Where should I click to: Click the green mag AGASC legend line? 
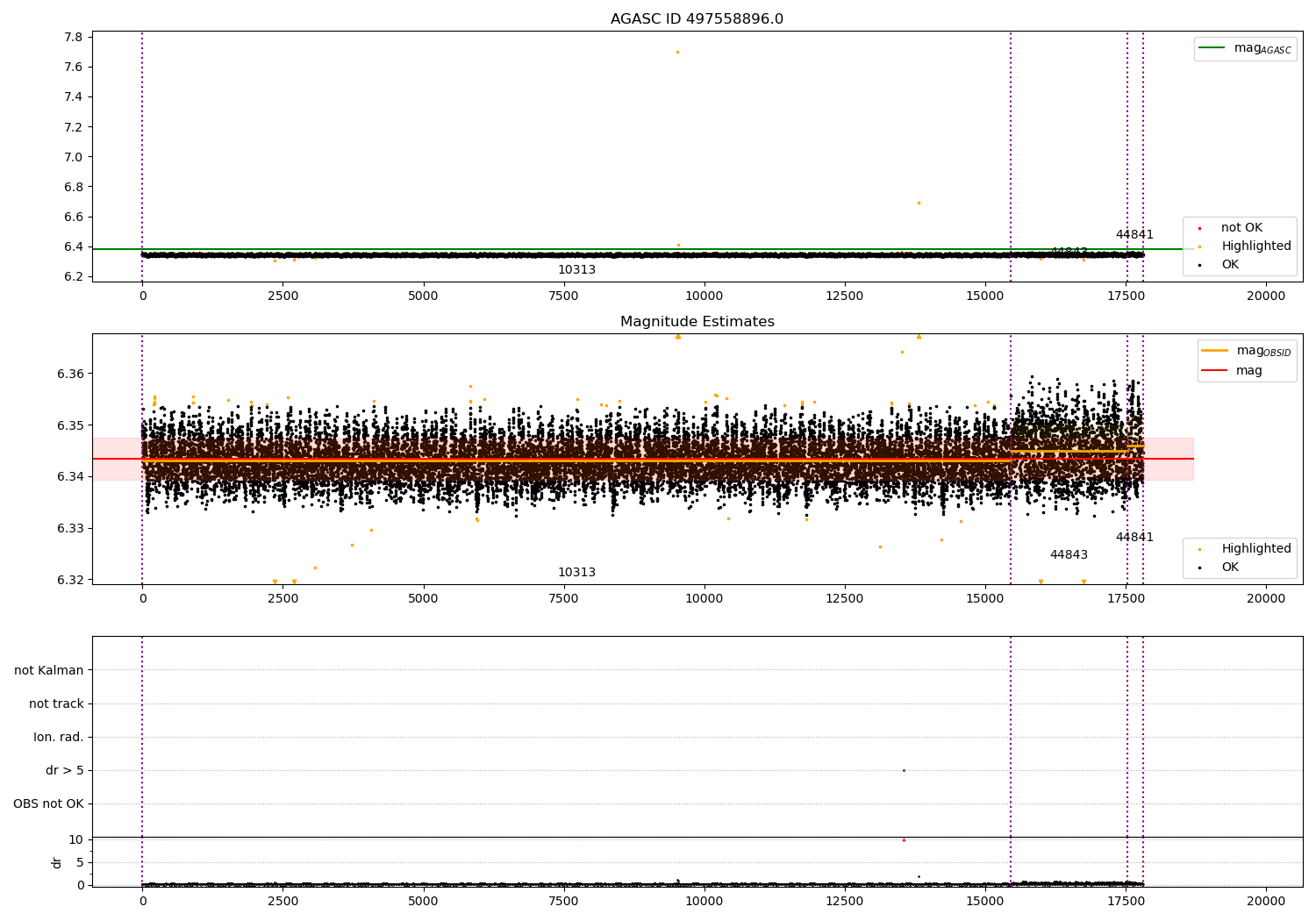1212,48
